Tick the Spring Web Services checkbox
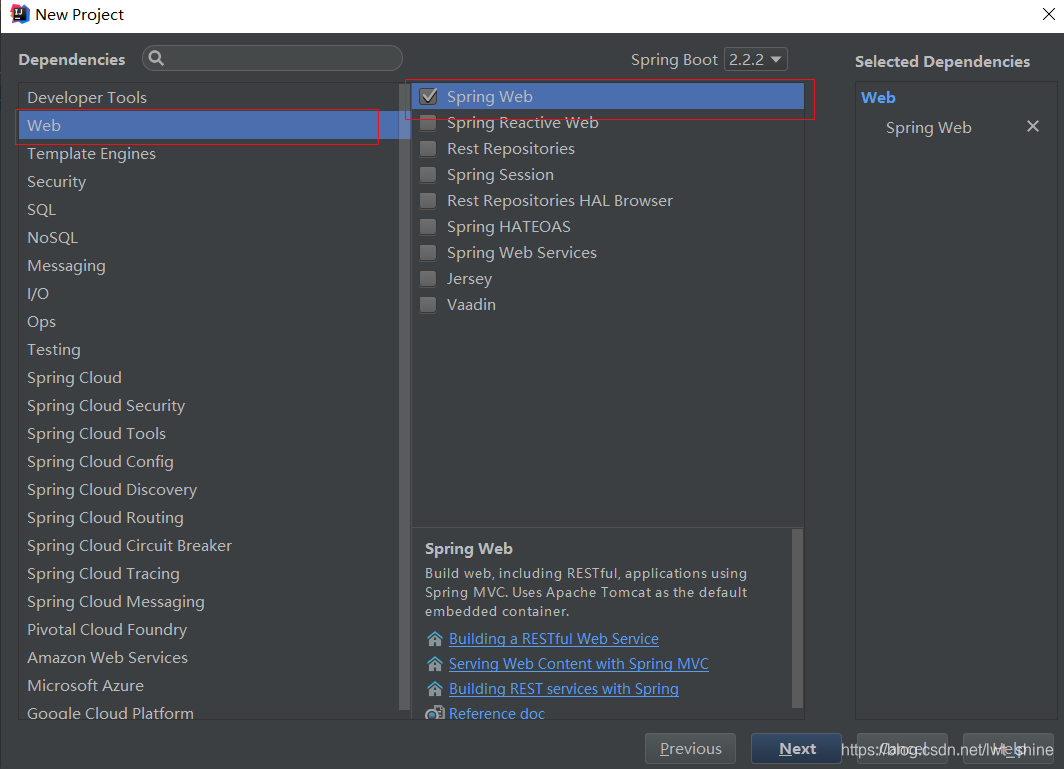The height and width of the screenshot is (769, 1064). [428, 252]
